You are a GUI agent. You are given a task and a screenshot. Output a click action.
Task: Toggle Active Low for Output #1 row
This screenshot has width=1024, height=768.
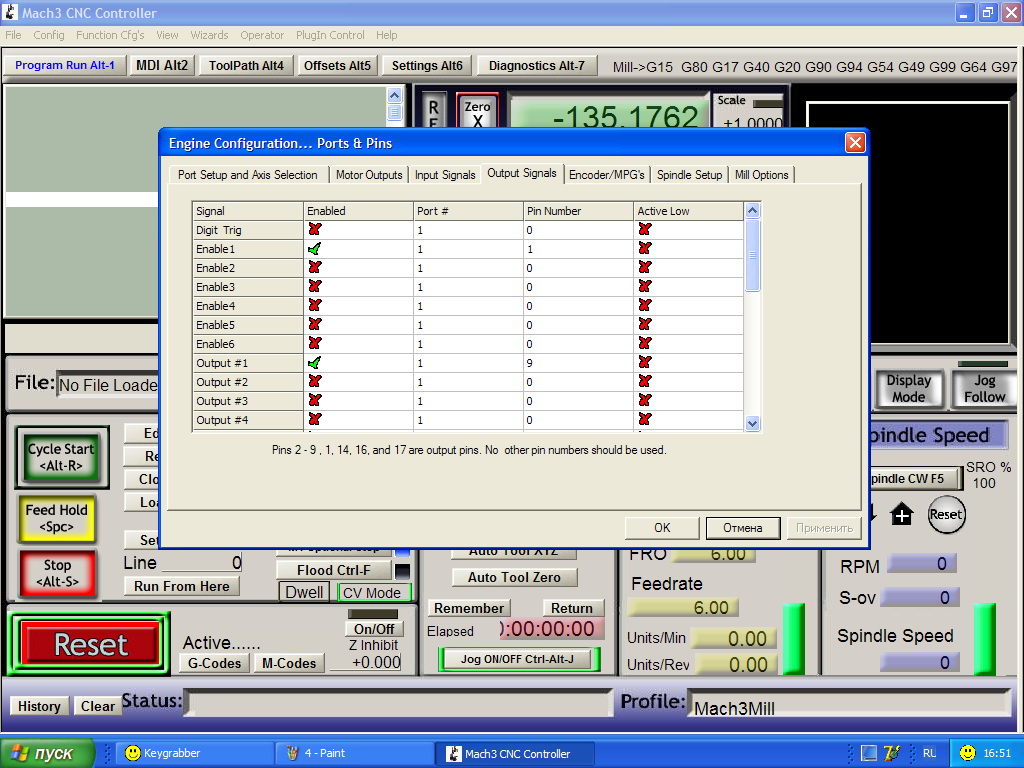point(645,362)
